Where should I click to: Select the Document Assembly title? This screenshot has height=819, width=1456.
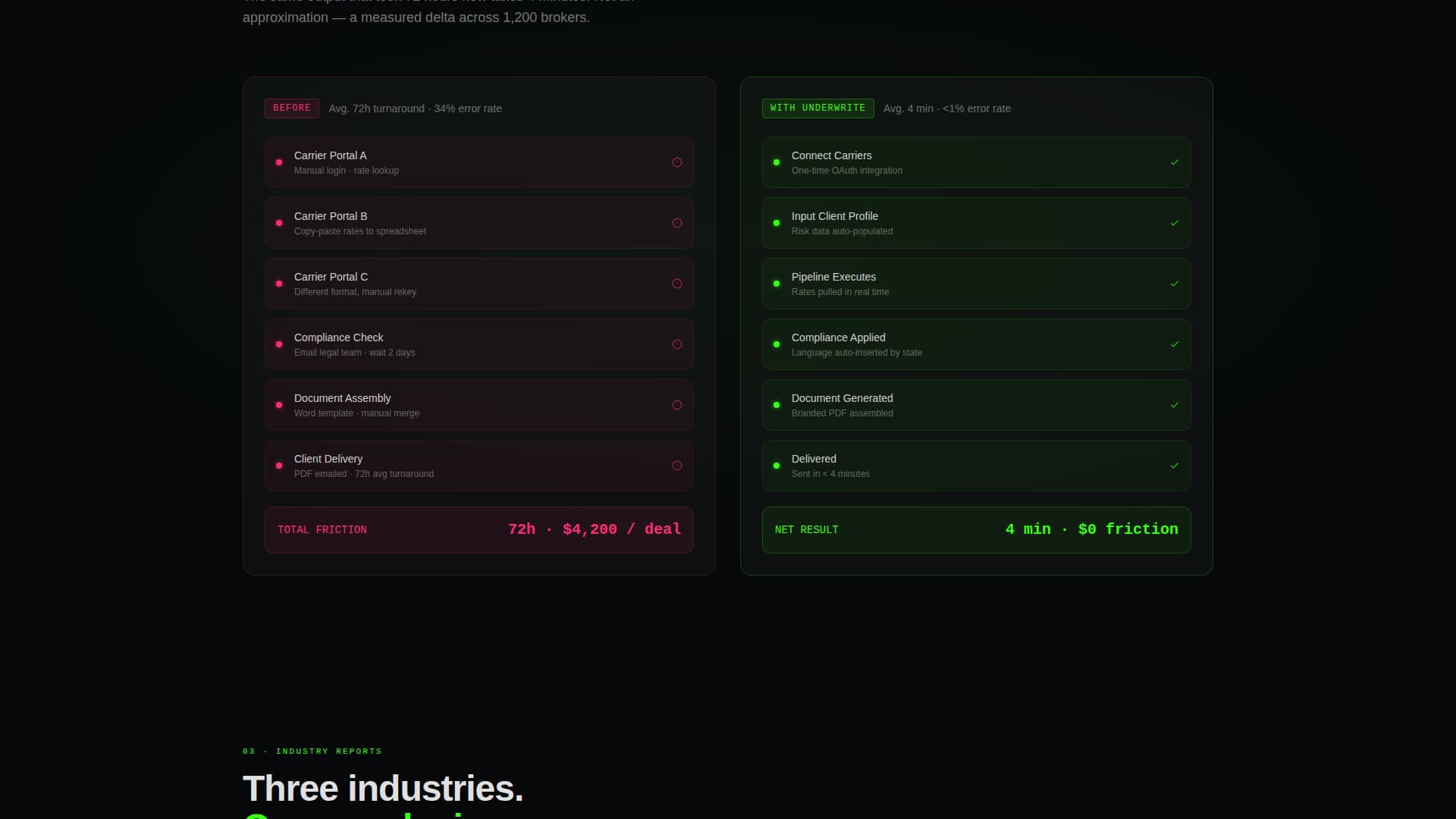[342, 398]
